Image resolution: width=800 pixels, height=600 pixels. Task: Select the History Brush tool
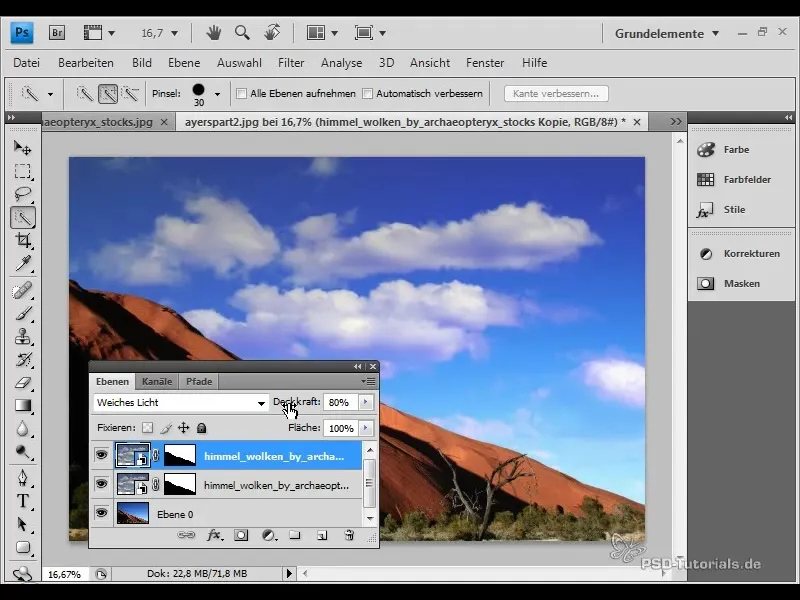pos(22,360)
